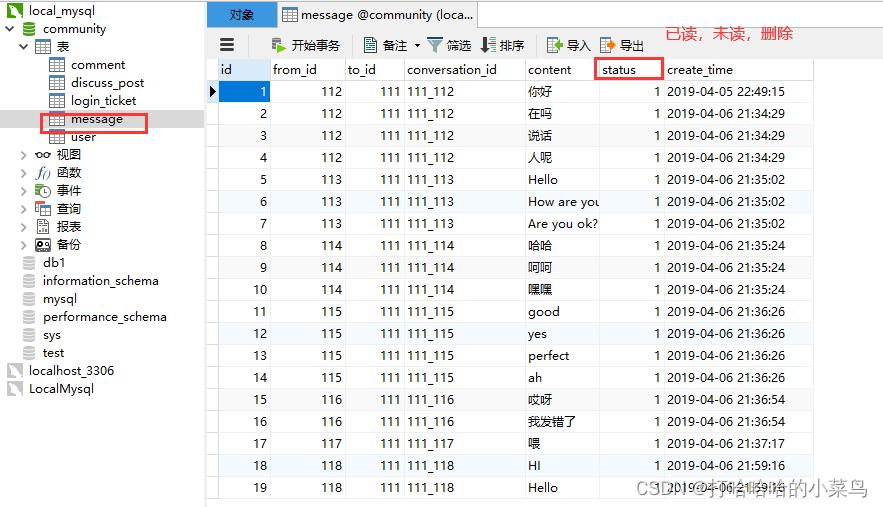Collapse the community database node

[10, 28]
